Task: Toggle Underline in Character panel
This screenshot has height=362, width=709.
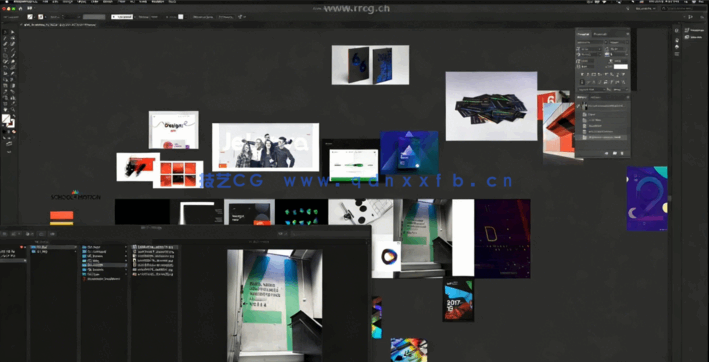Action: 618,75
